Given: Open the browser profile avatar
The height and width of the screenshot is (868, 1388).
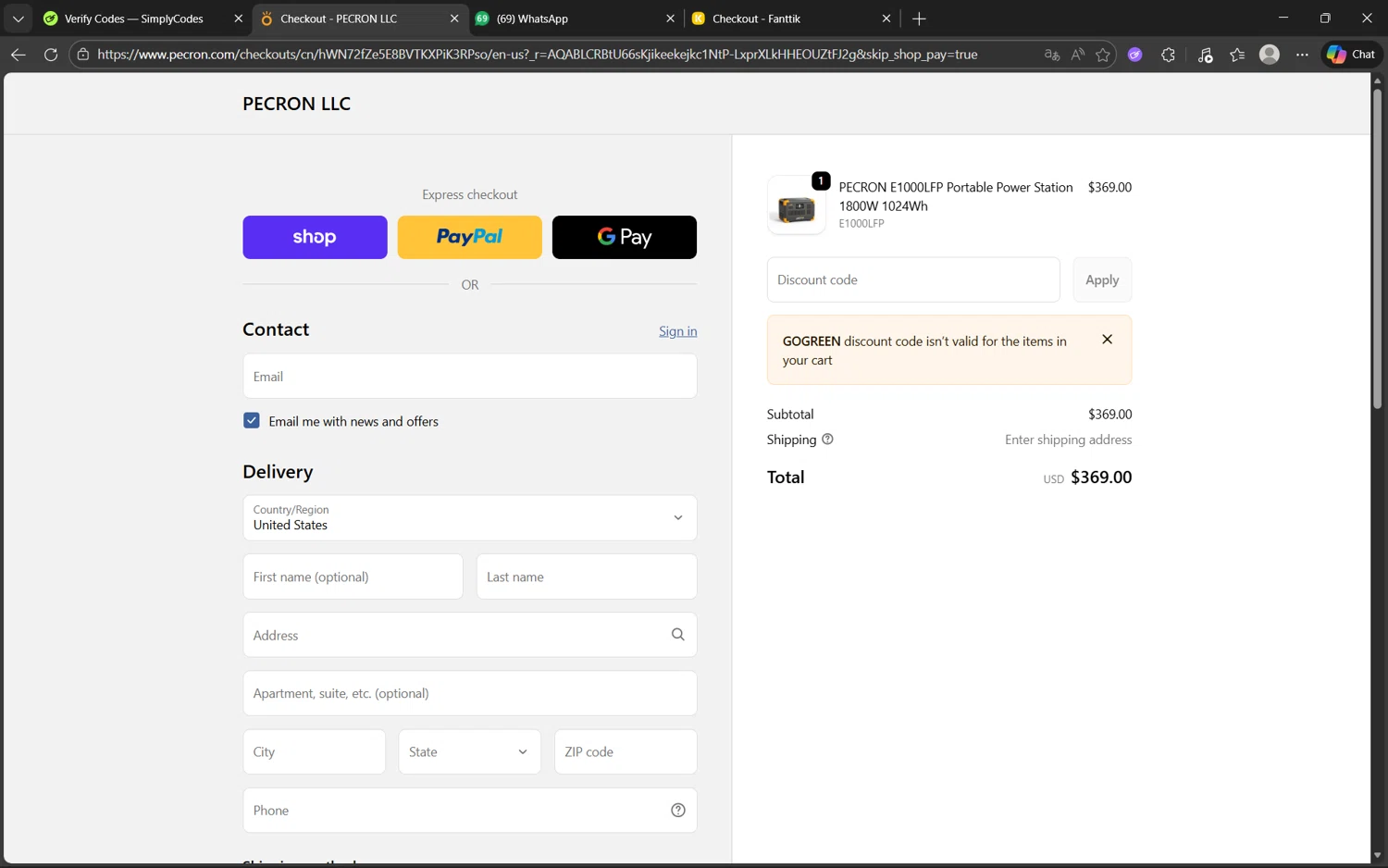Looking at the screenshot, I should pos(1270,55).
